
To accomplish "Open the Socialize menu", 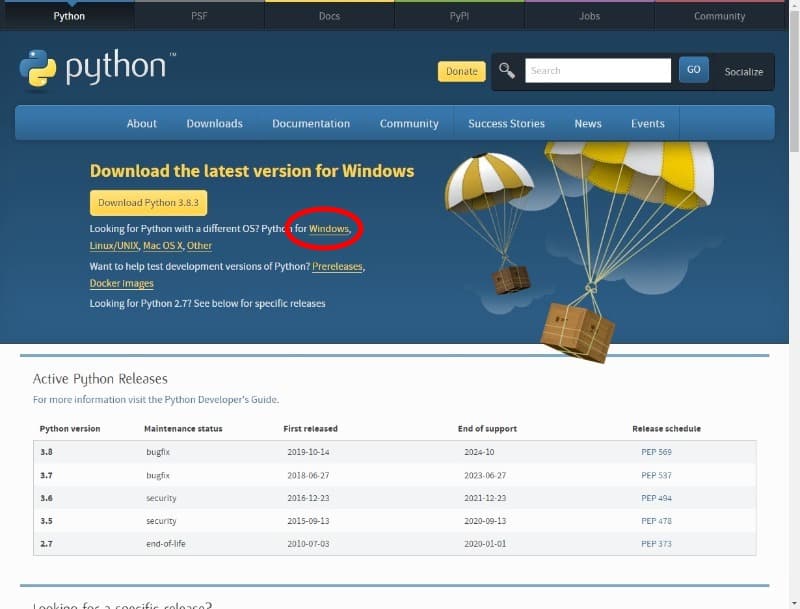I will pos(744,72).
